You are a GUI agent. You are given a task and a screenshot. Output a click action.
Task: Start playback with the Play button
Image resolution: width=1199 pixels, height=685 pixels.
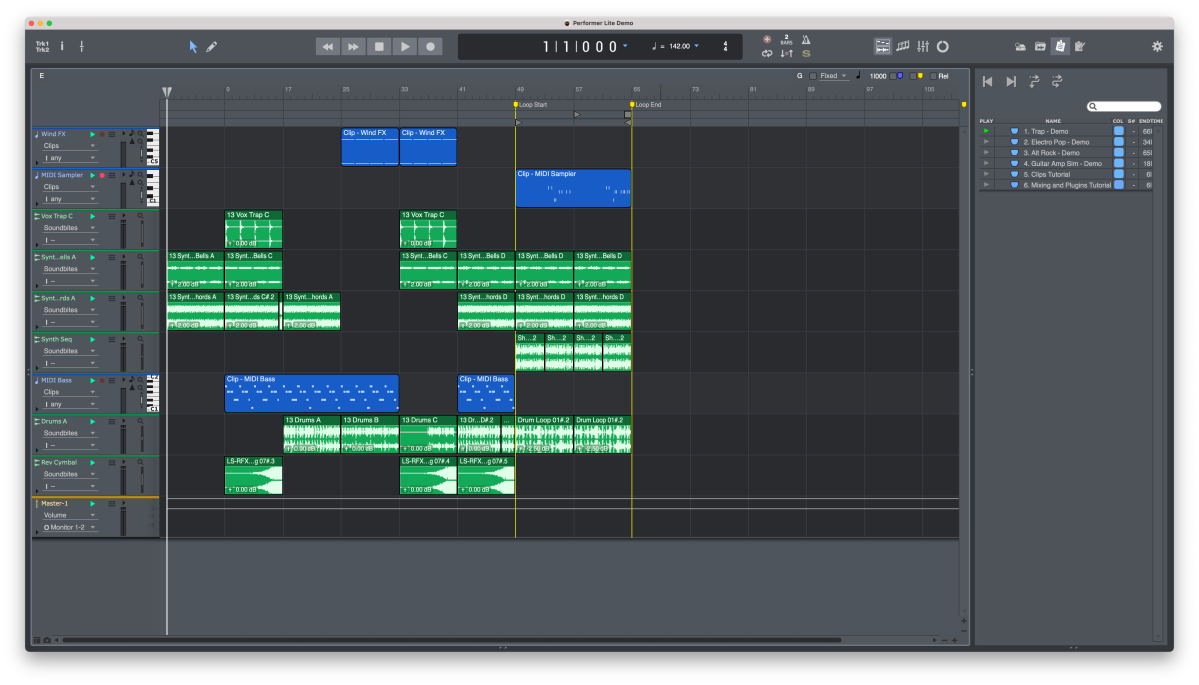pos(405,47)
